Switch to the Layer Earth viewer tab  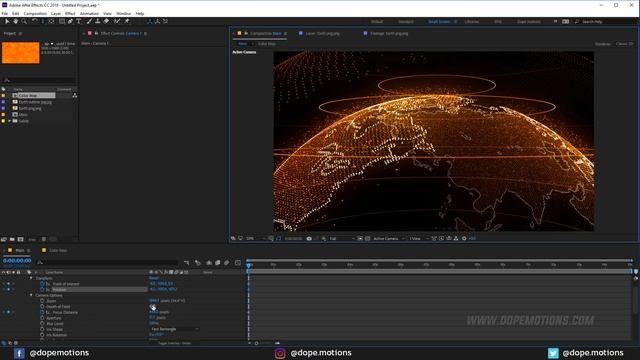322,33
